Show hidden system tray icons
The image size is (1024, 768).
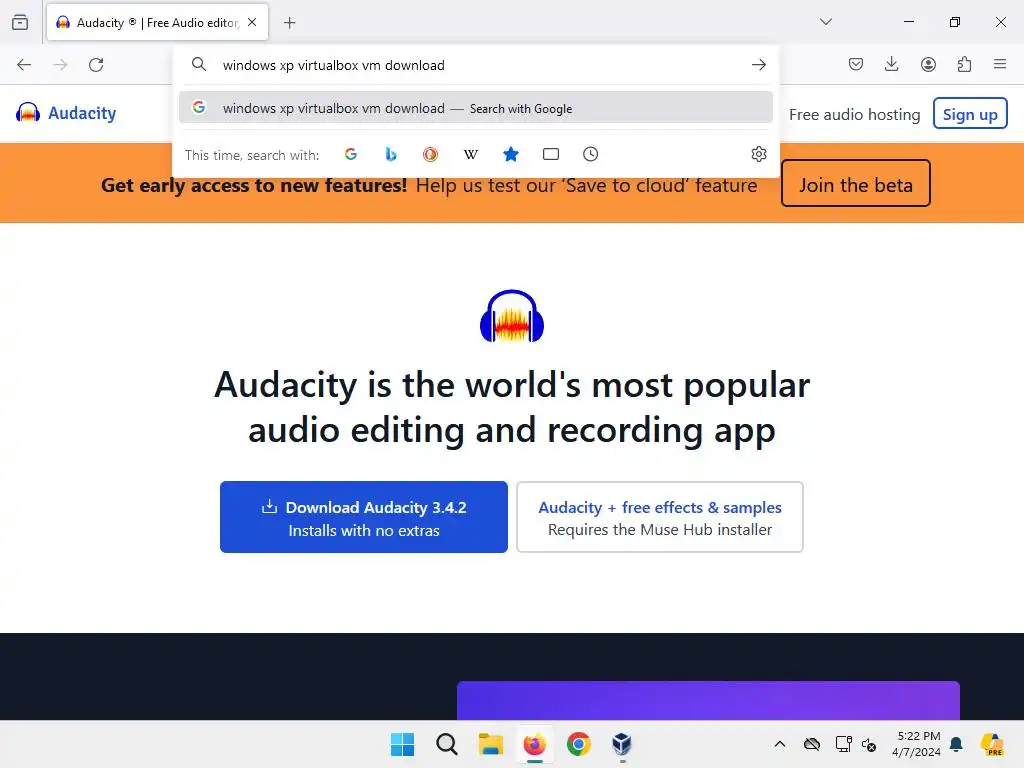(780, 744)
